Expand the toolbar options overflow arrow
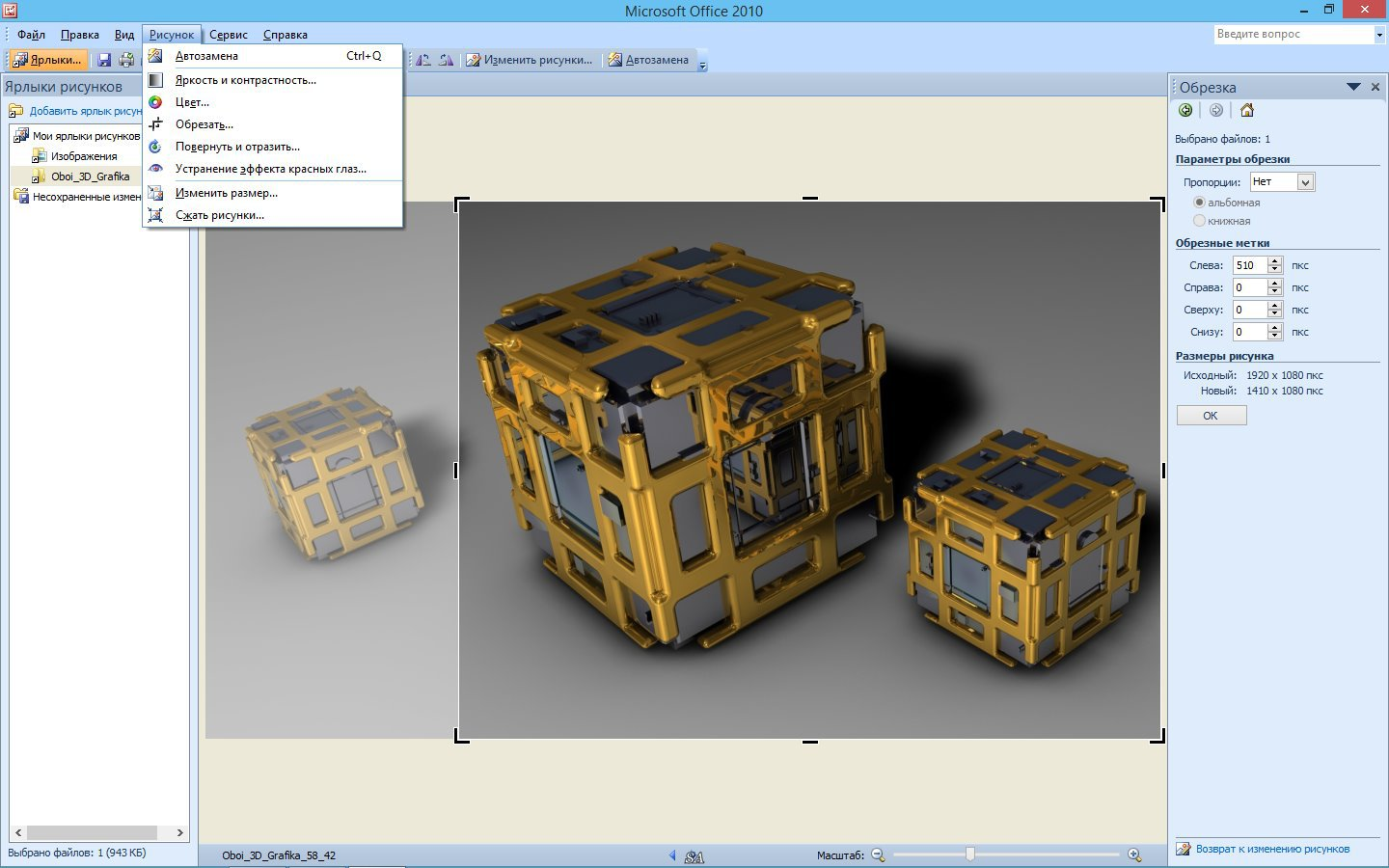The width and height of the screenshot is (1389, 868). [x=702, y=65]
